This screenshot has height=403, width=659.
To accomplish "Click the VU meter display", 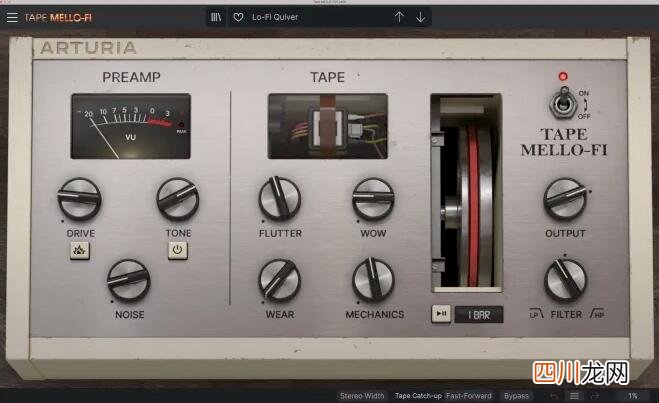I will [x=131, y=126].
